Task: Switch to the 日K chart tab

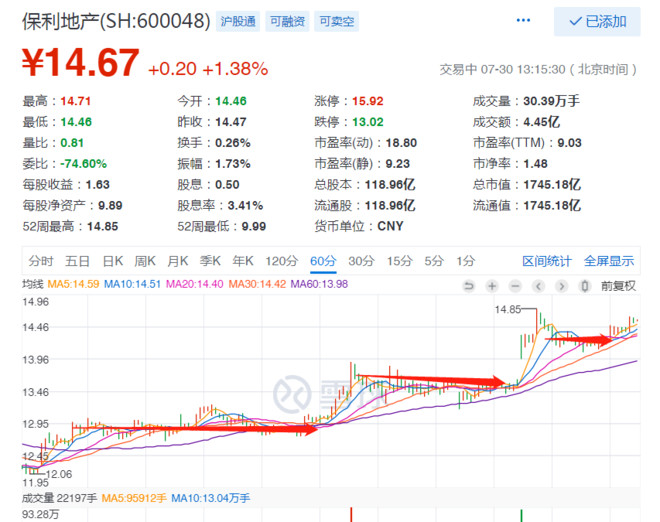Action: click(113, 261)
